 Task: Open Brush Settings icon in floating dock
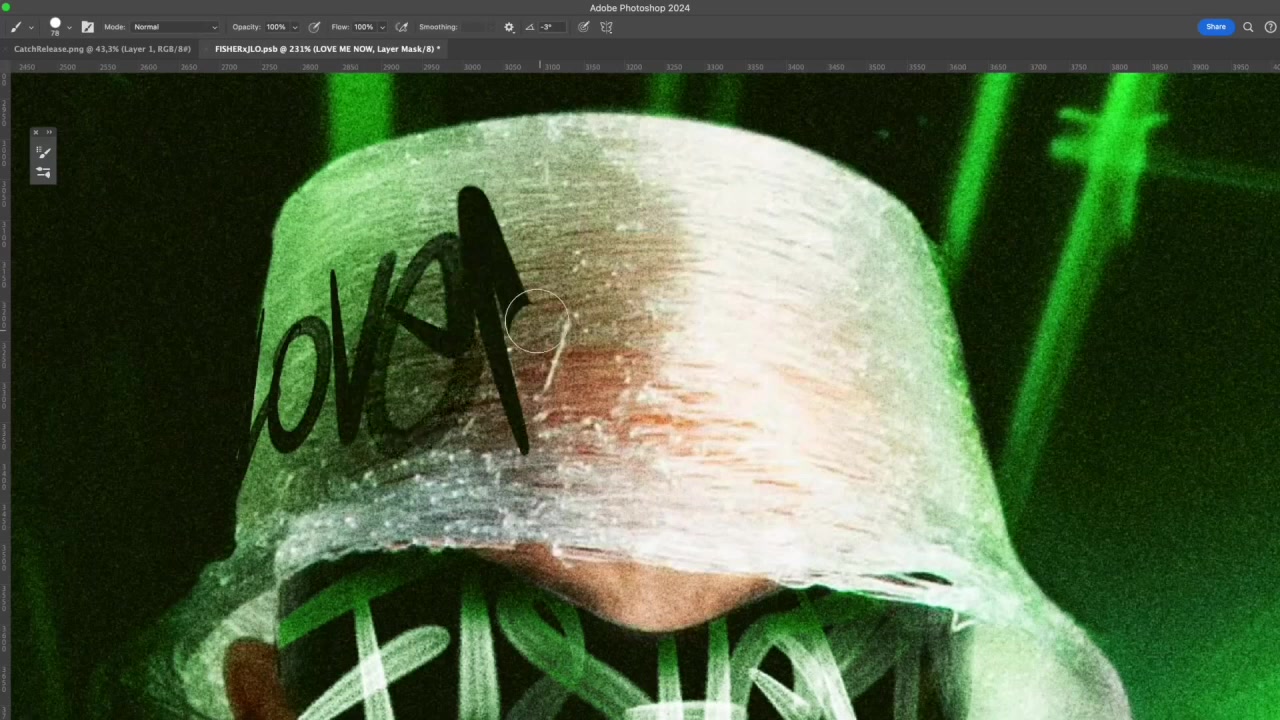point(43,172)
